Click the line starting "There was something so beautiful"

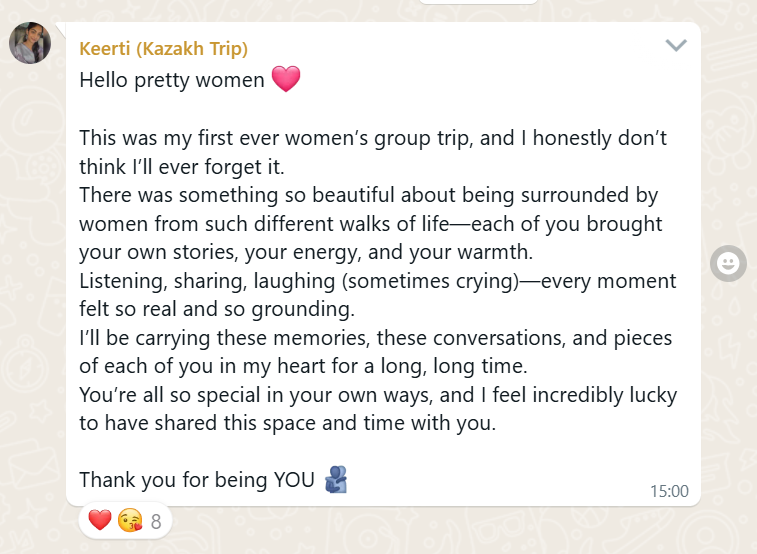click(x=369, y=195)
